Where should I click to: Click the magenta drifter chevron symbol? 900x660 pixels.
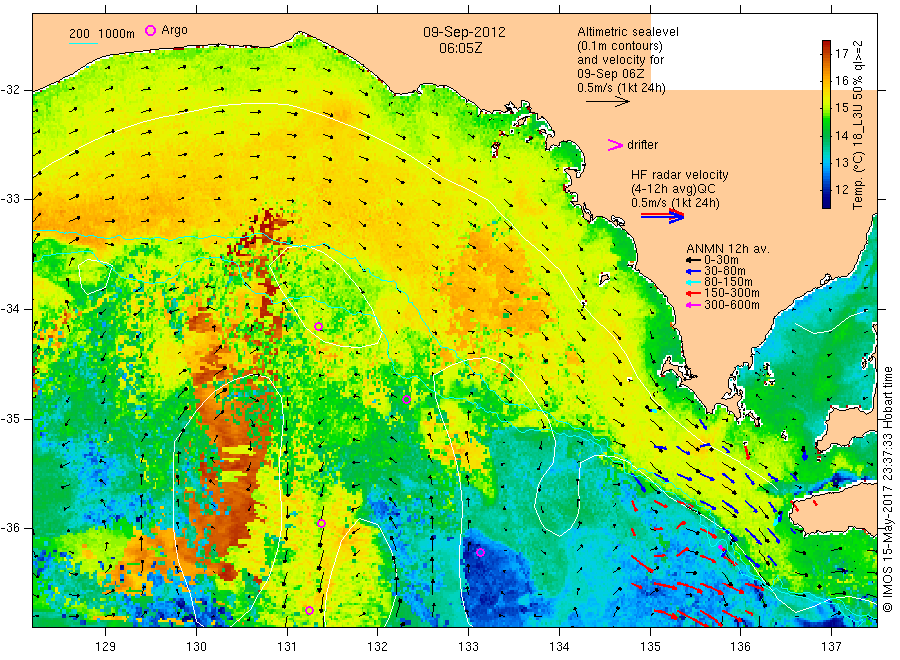click(615, 145)
